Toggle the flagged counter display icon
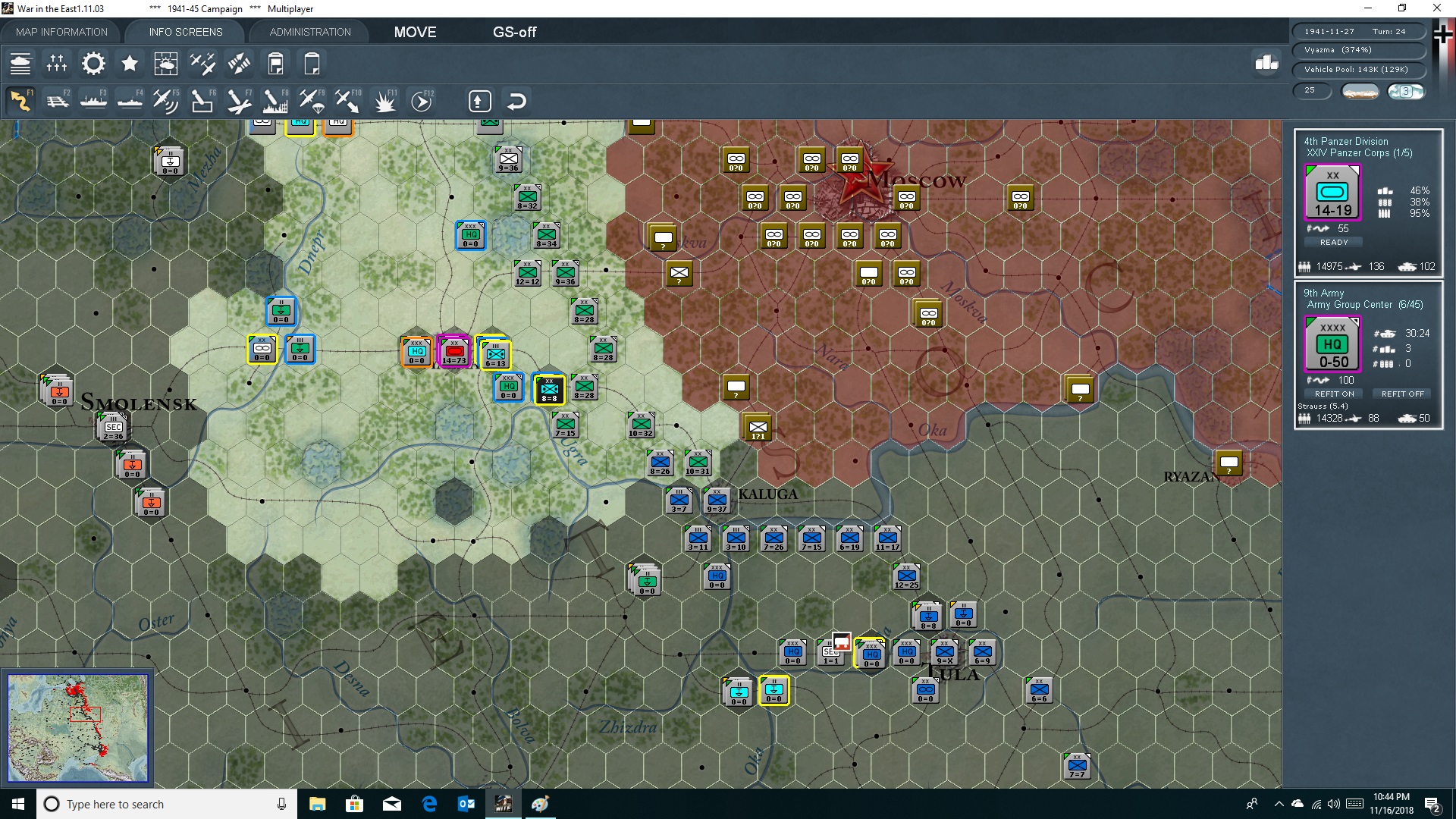This screenshot has height=819, width=1456. [275, 64]
